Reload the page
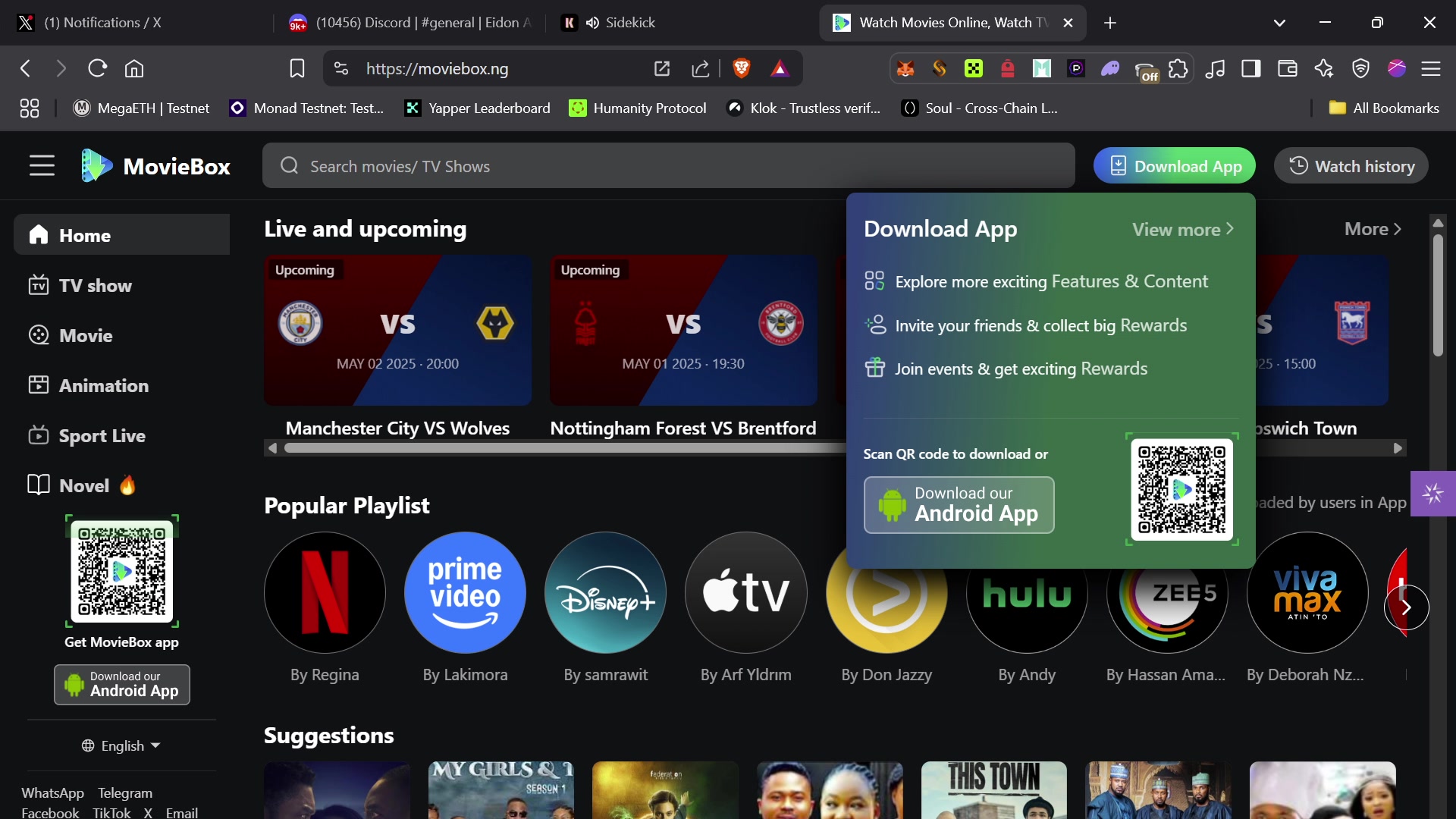The width and height of the screenshot is (1456, 819). pyautogui.click(x=97, y=69)
